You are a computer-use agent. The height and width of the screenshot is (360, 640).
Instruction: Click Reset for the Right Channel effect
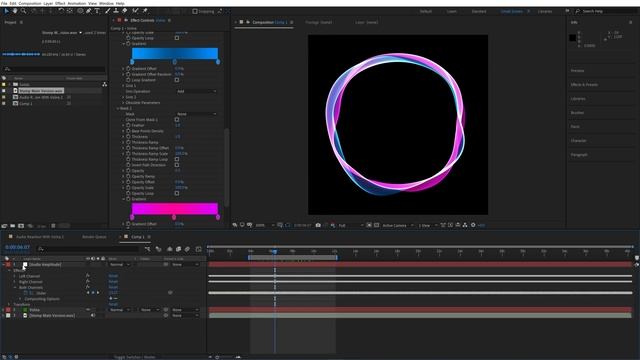(x=113, y=282)
